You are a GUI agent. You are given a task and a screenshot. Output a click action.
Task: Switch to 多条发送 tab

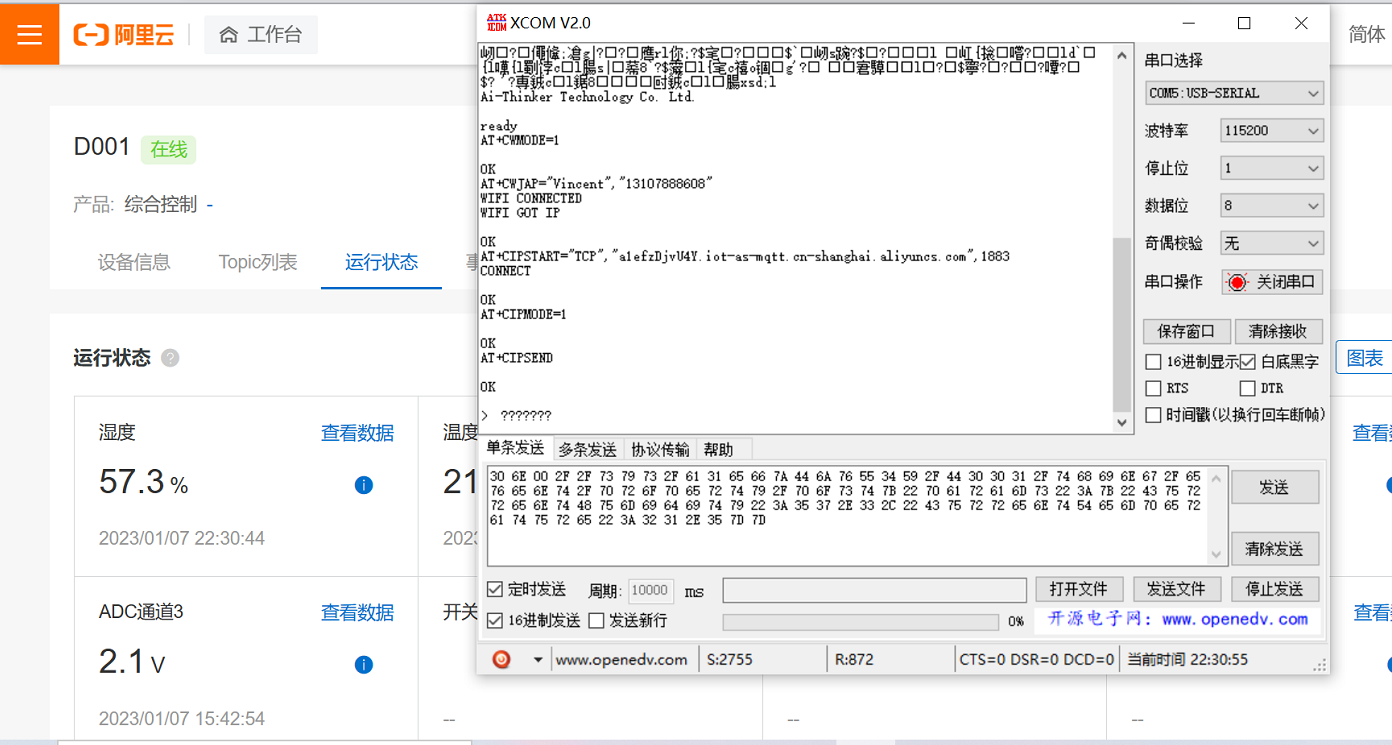pyautogui.click(x=587, y=450)
